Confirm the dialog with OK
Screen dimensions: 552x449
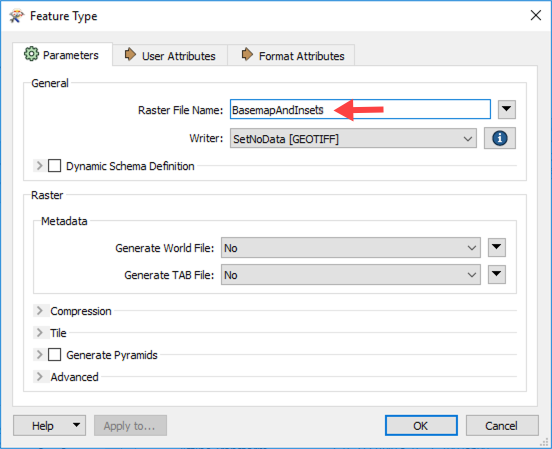click(x=421, y=425)
